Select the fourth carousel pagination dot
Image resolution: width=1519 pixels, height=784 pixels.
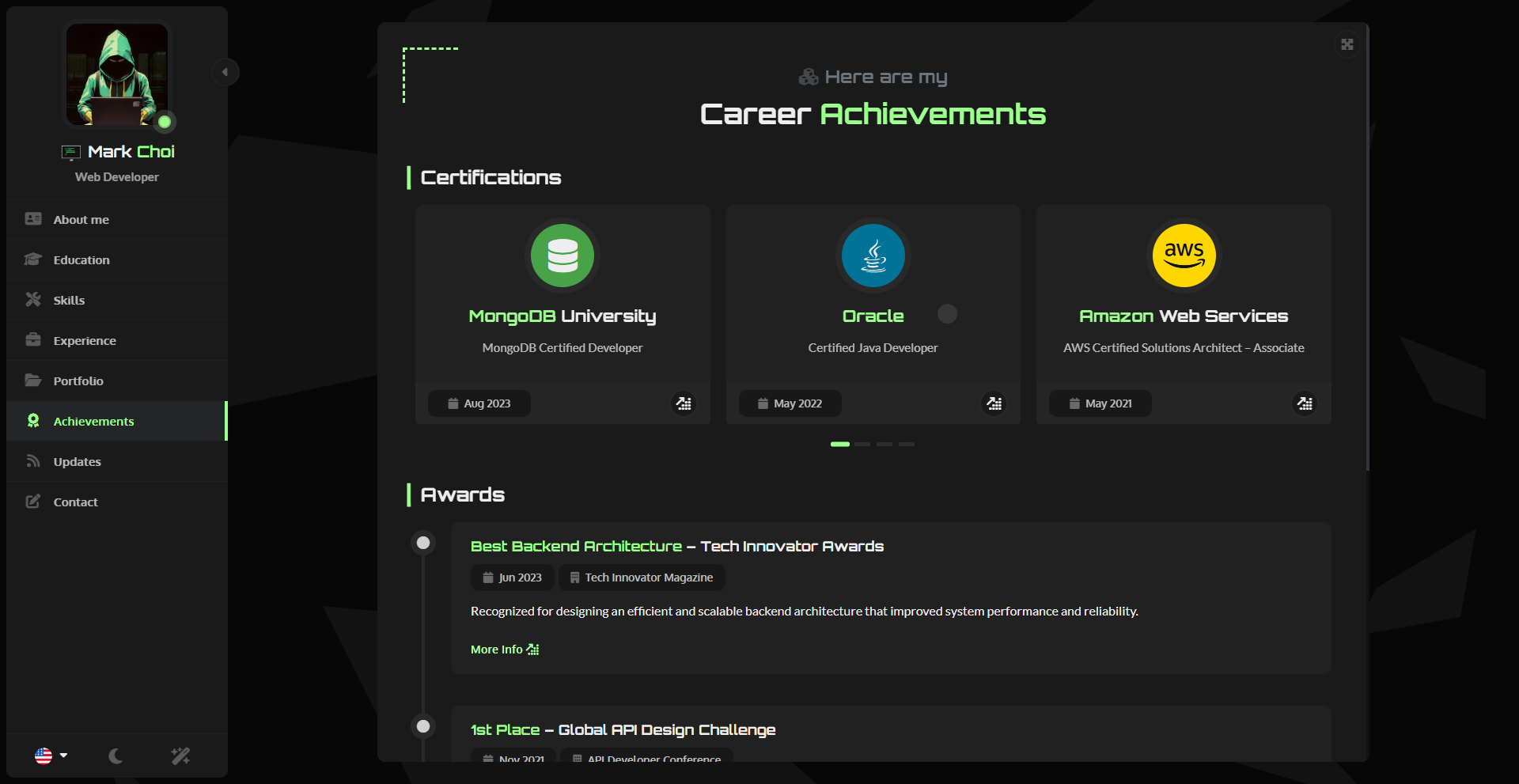(907, 445)
